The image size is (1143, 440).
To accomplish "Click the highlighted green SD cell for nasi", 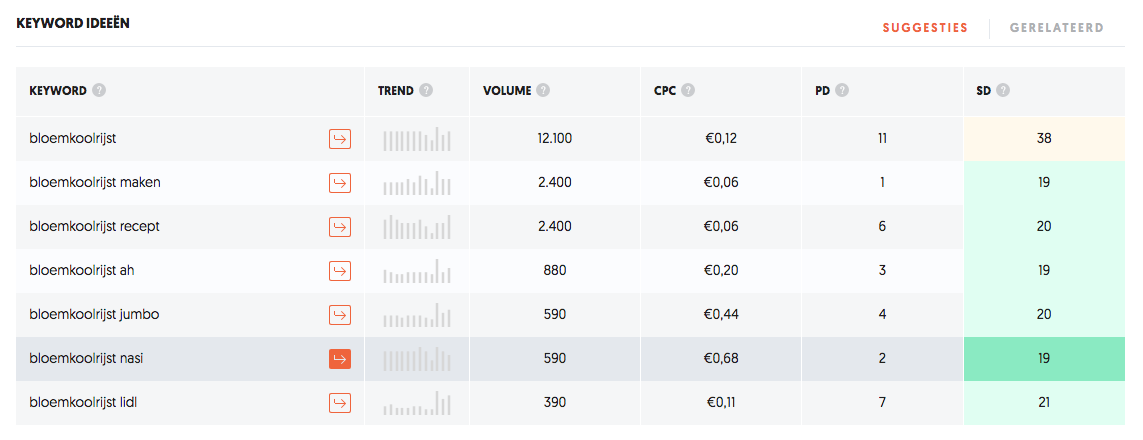I will [x=1044, y=358].
